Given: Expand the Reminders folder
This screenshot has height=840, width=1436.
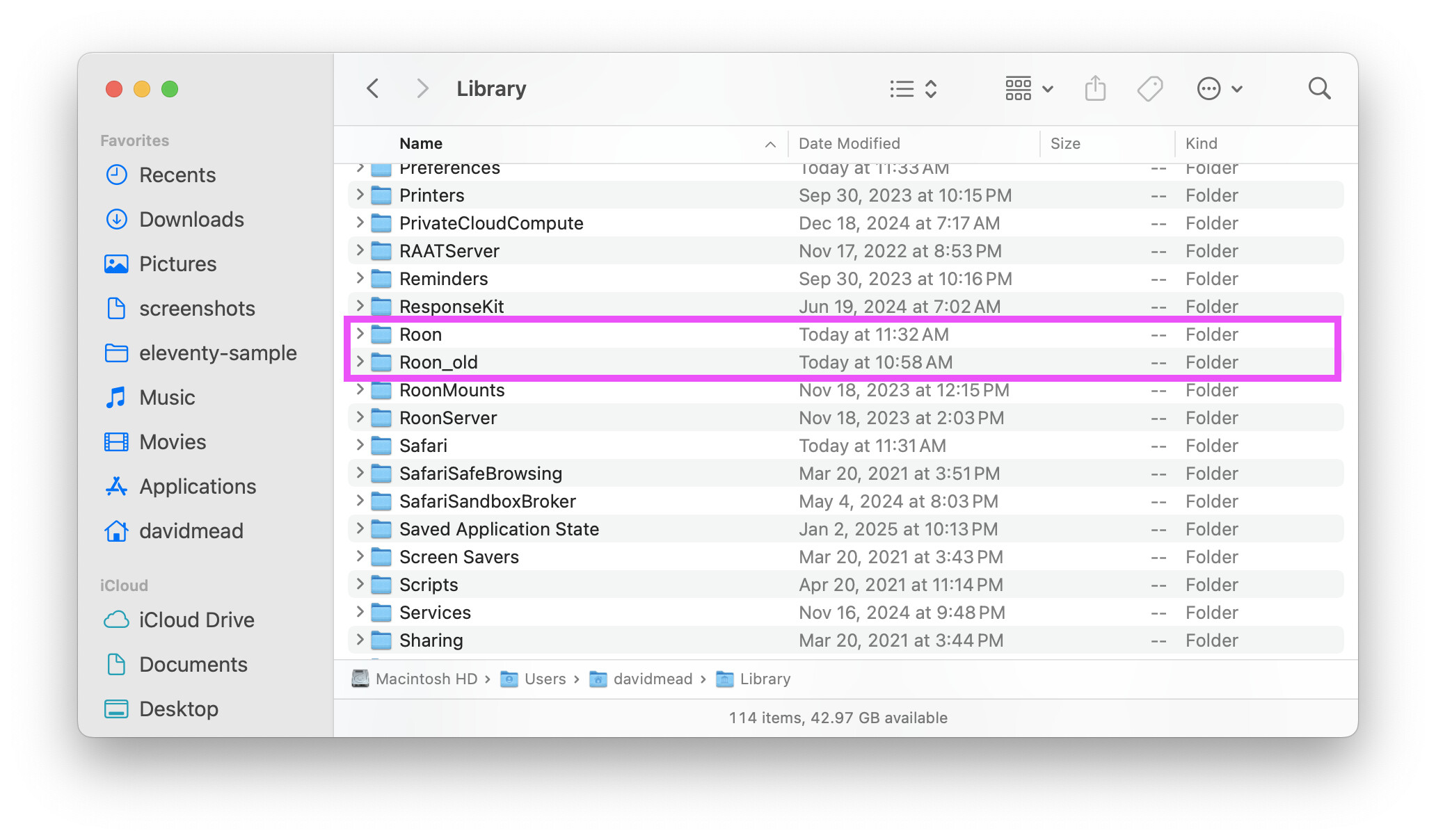Looking at the screenshot, I should (360, 278).
